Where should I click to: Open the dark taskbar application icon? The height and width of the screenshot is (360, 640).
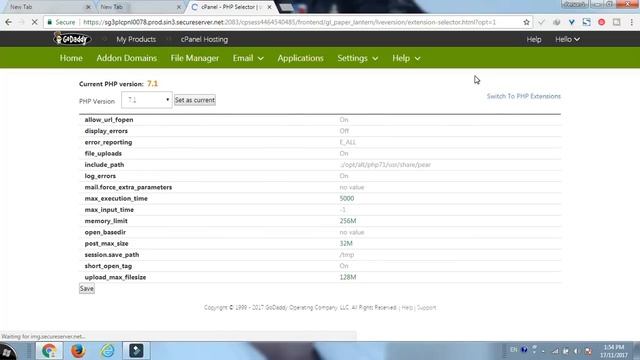pyautogui.click(x=136, y=351)
